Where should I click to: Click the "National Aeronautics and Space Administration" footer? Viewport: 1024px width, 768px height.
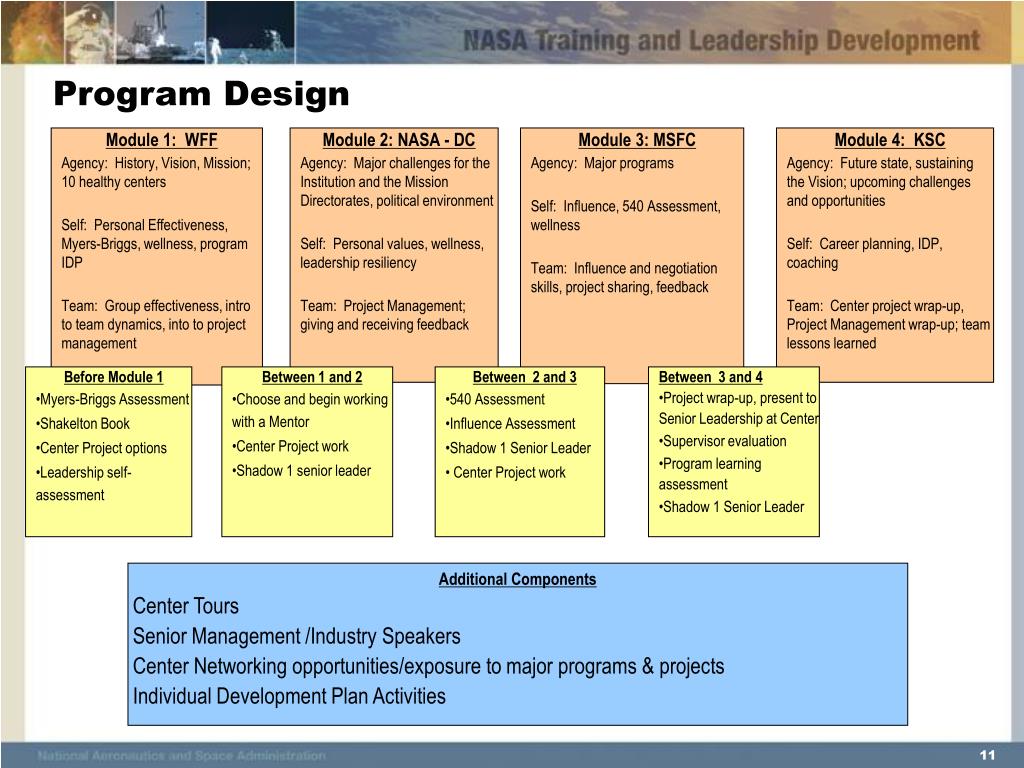(x=182, y=756)
